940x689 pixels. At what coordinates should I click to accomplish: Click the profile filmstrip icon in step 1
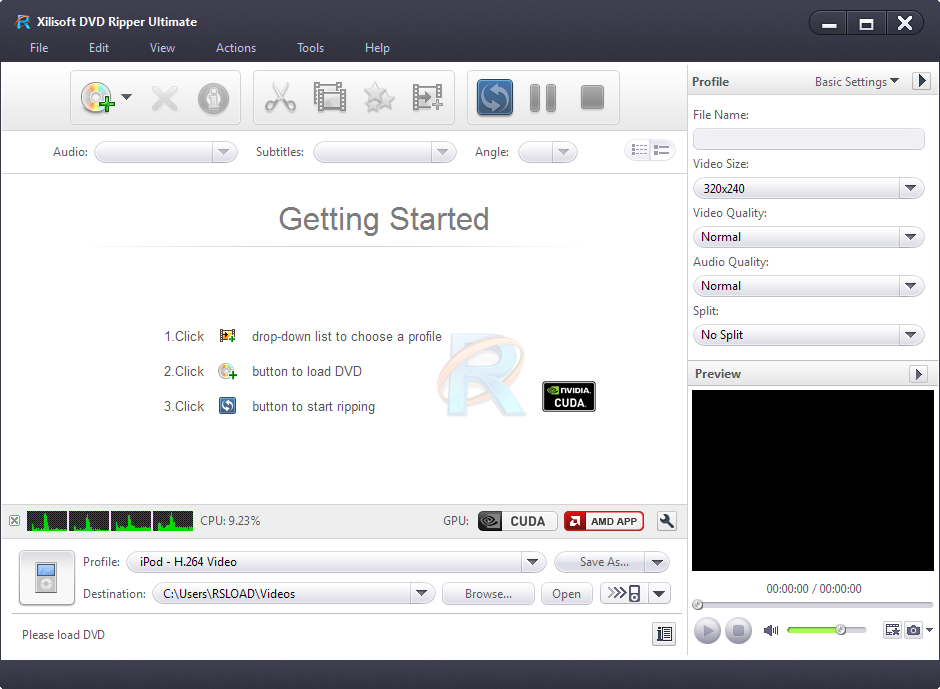point(227,336)
